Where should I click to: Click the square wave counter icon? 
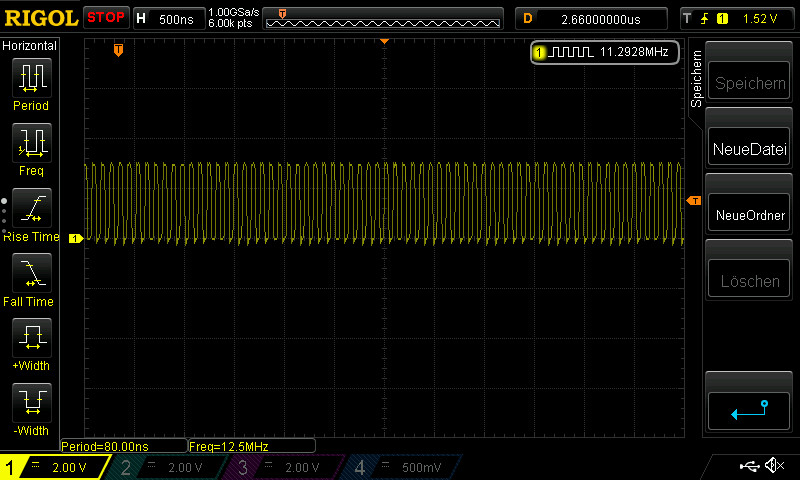[570, 52]
